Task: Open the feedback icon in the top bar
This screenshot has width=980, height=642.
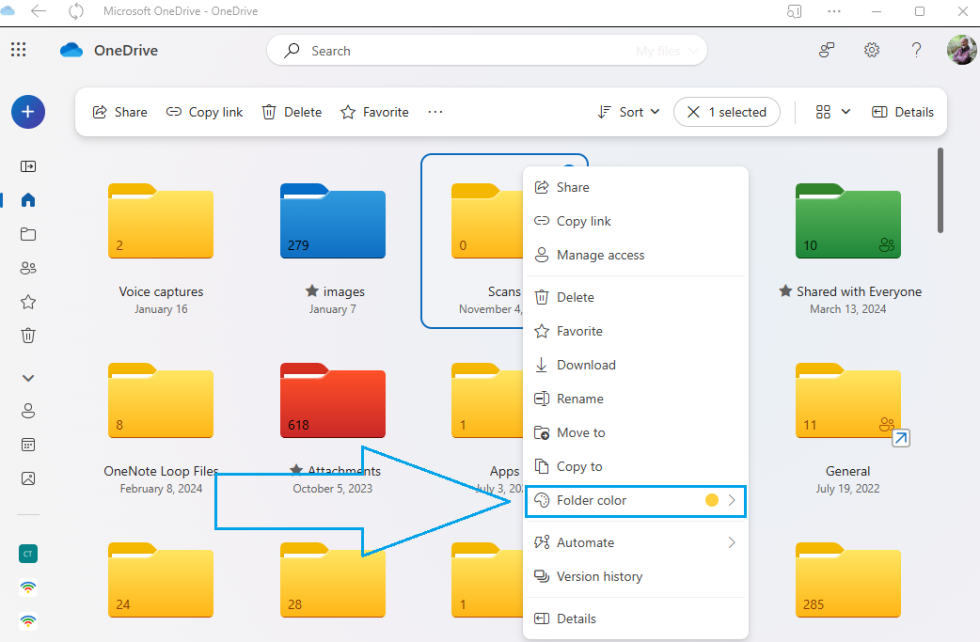Action: pos(826,49)
